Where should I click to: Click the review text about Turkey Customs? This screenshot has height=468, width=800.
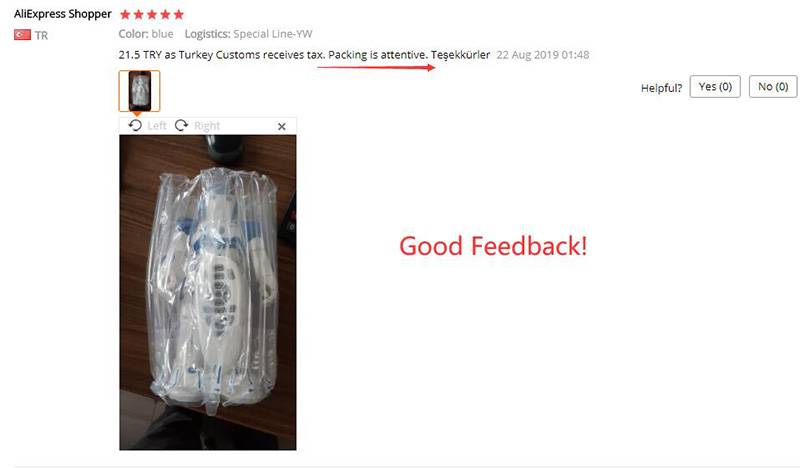[x=304, y=55]
